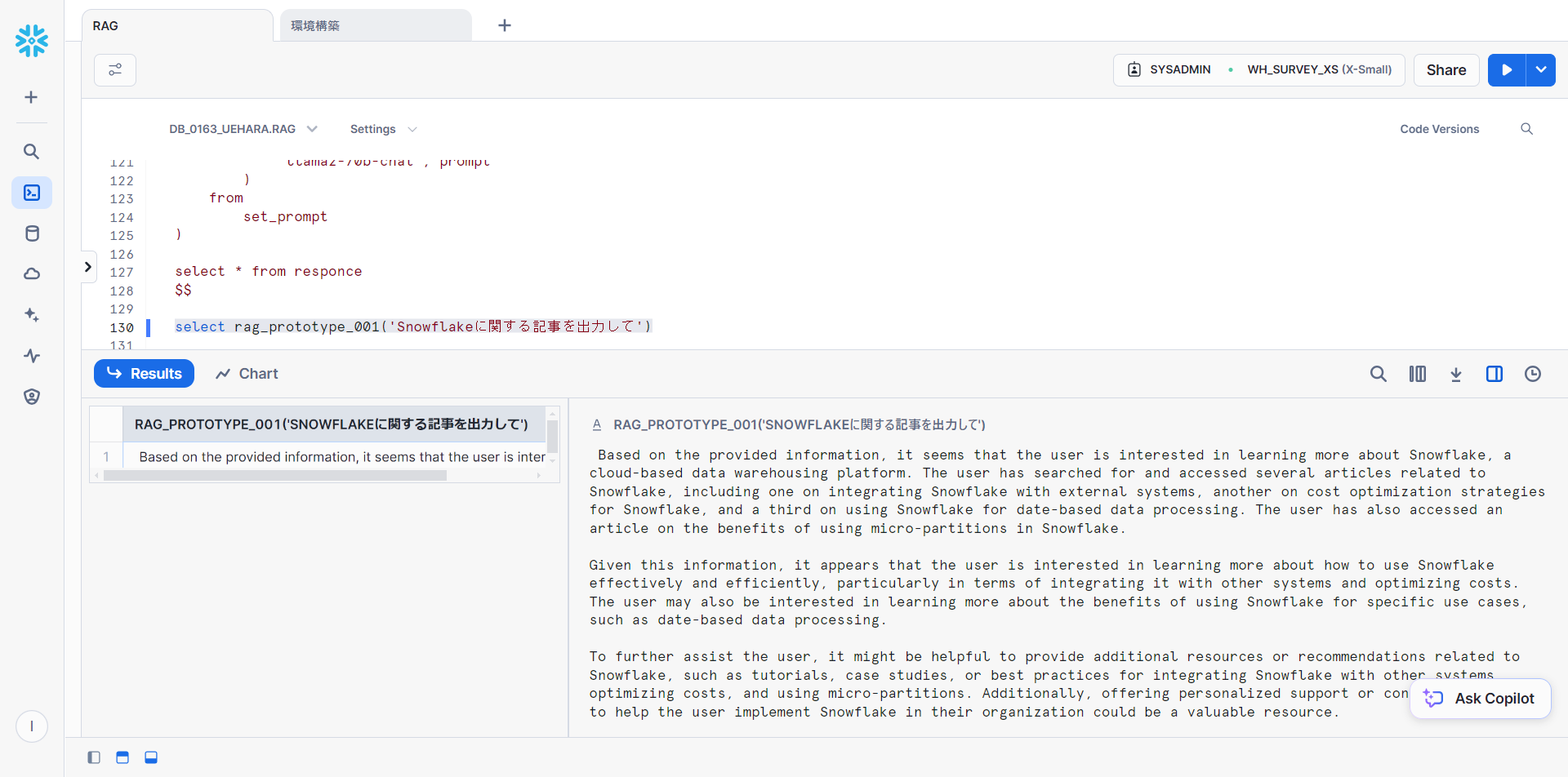Image resolution: width=1568 pixels, height=777 pixels.
Task: Open the query details clock icon
Action: click(1532, 374)
